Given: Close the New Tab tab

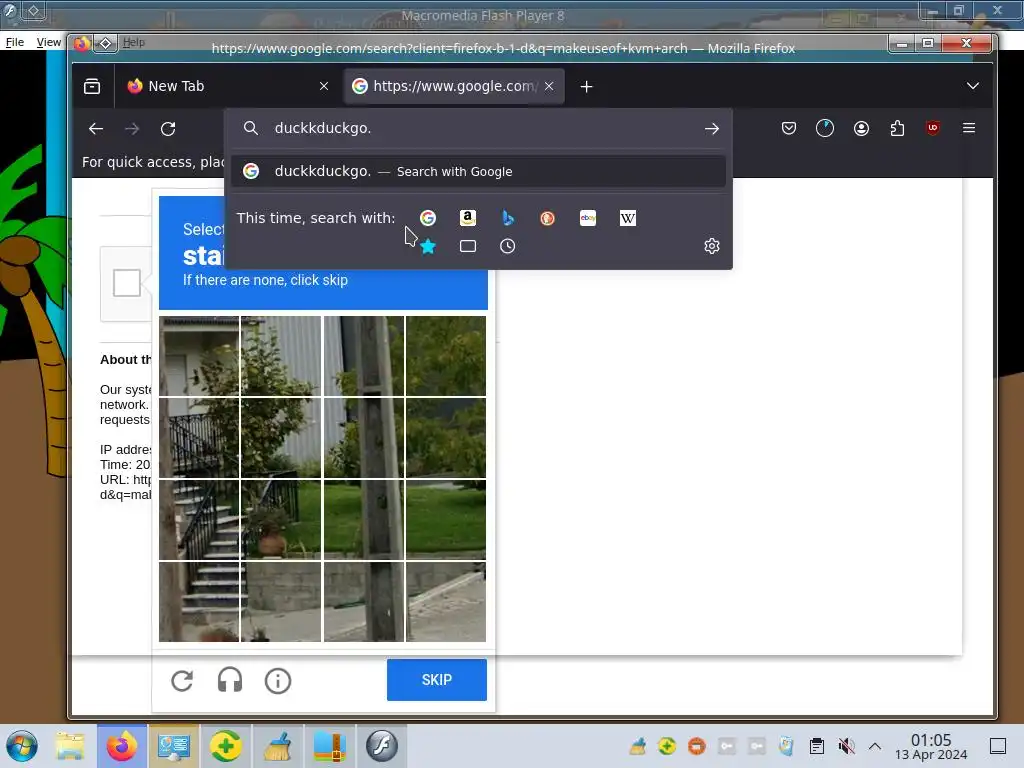Looking at the screenshot, I should (324, 86).
